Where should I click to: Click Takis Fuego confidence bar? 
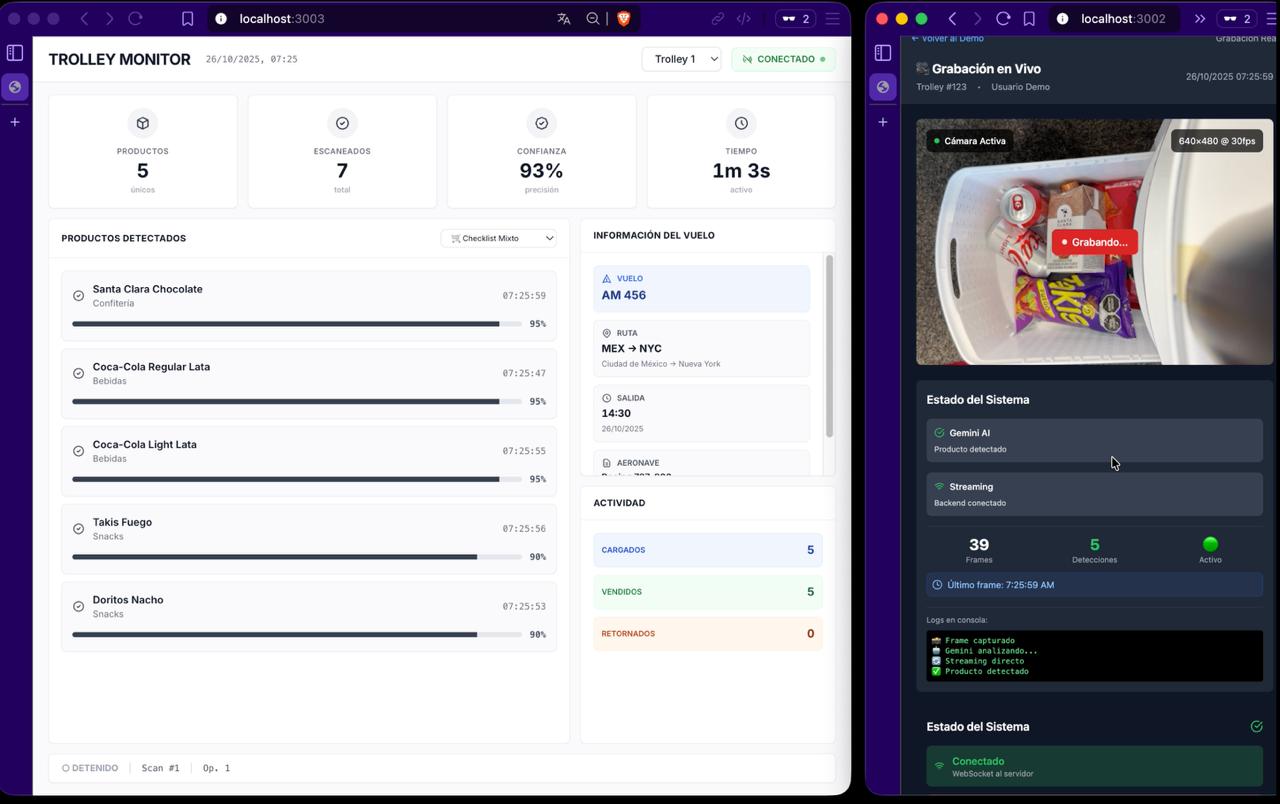point(297,557)
